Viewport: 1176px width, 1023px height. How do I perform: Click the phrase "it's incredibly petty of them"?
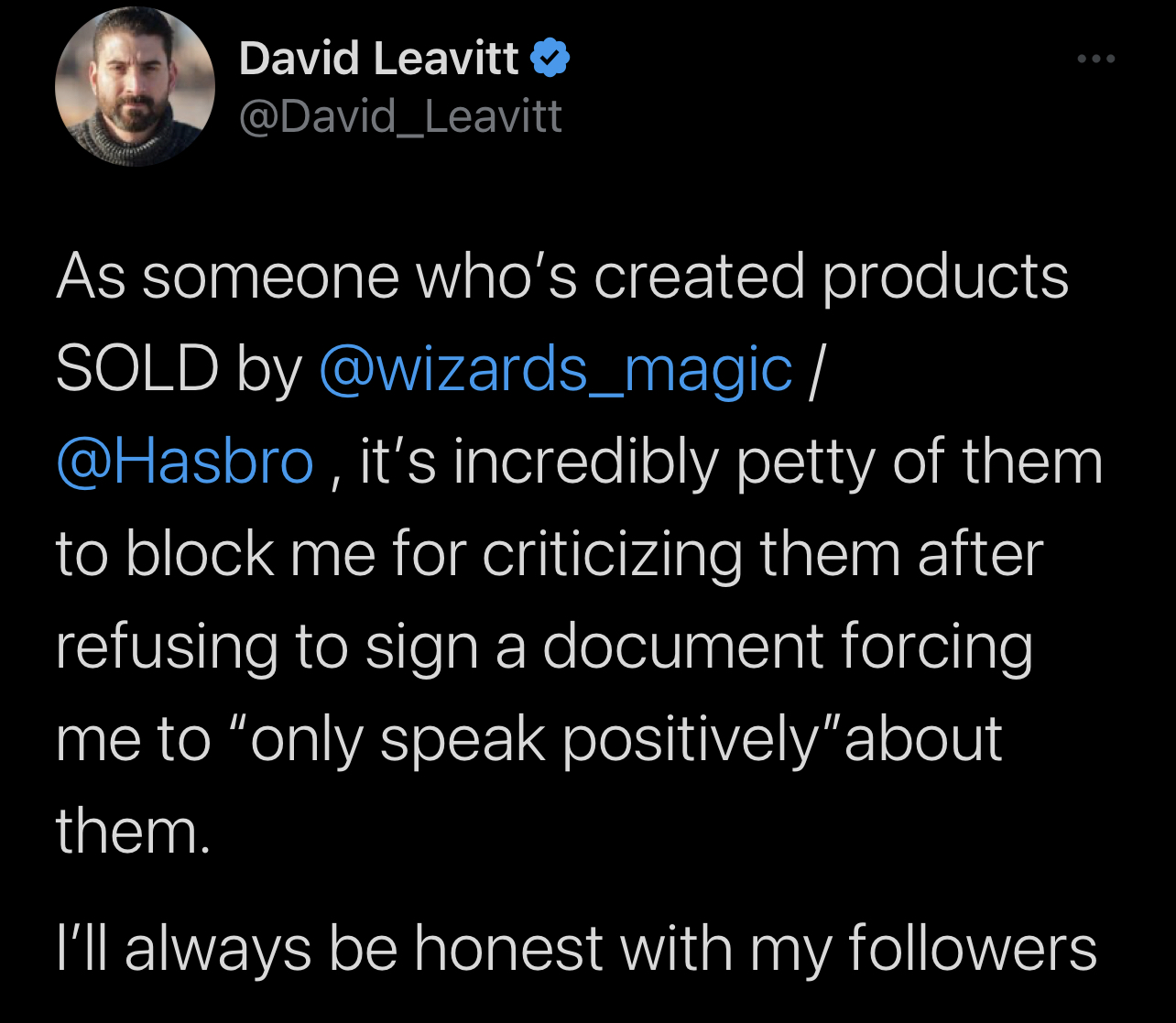[731, 462]
